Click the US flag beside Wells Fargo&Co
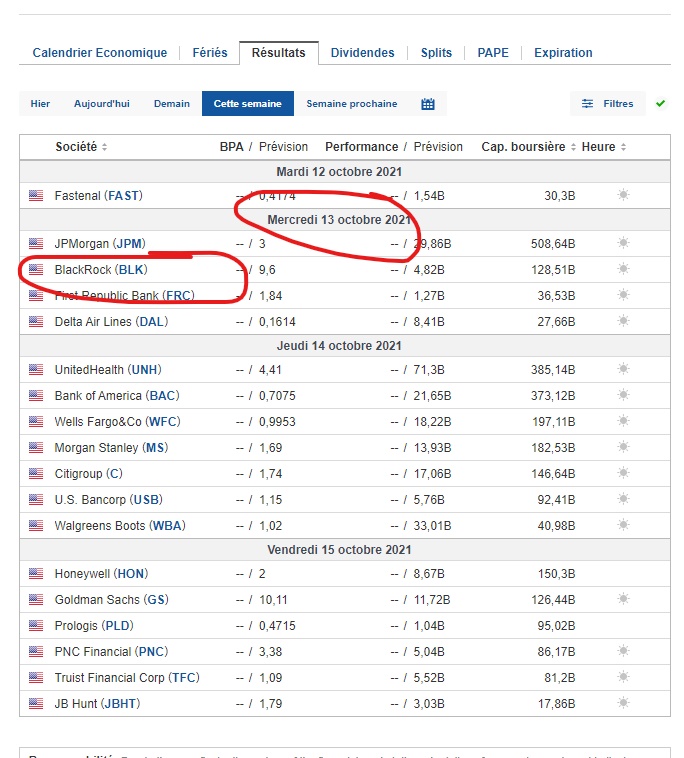This screenshot has height=758, width=684. coord(36,422)
